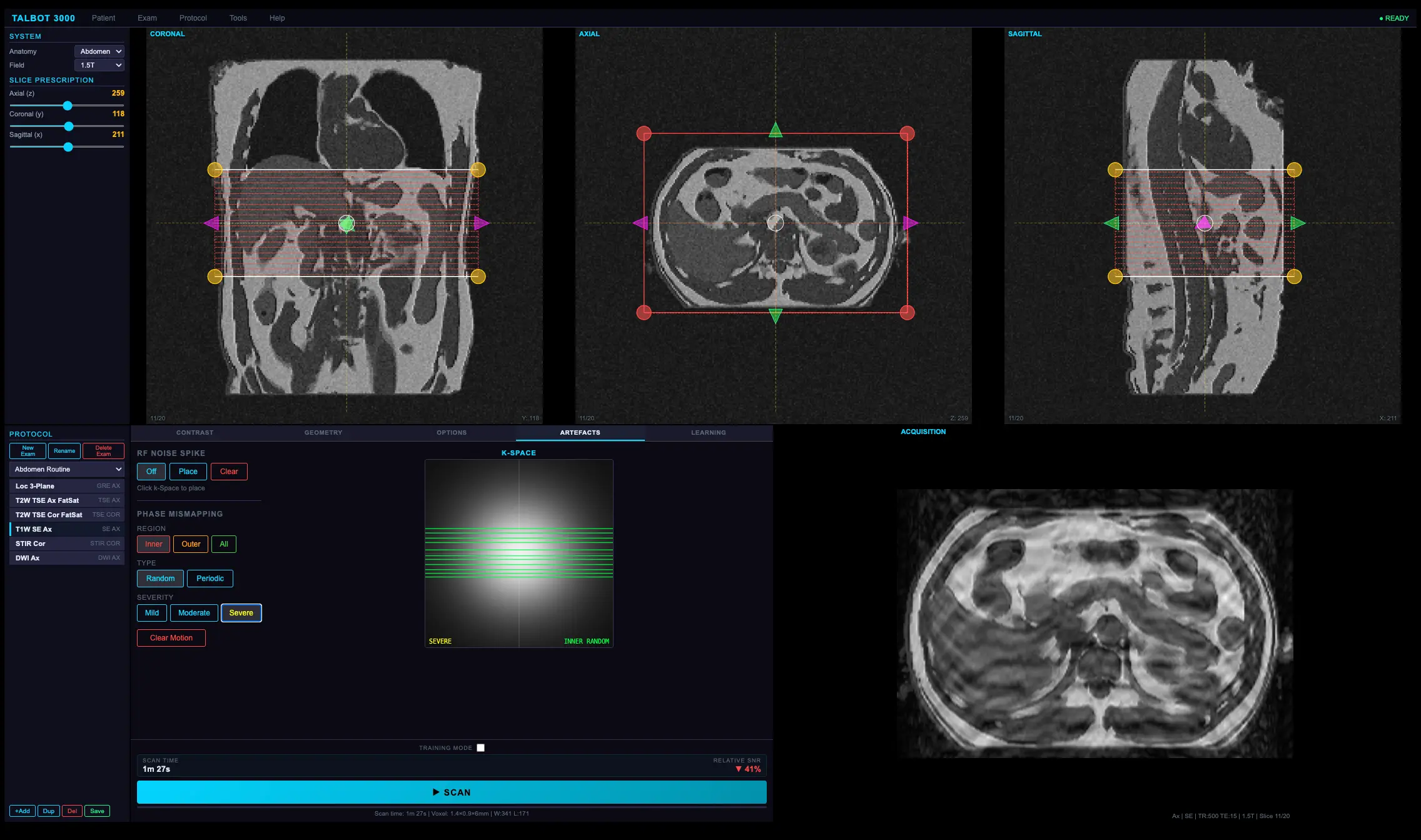Save the protocol with Save button

pos(97,811)
